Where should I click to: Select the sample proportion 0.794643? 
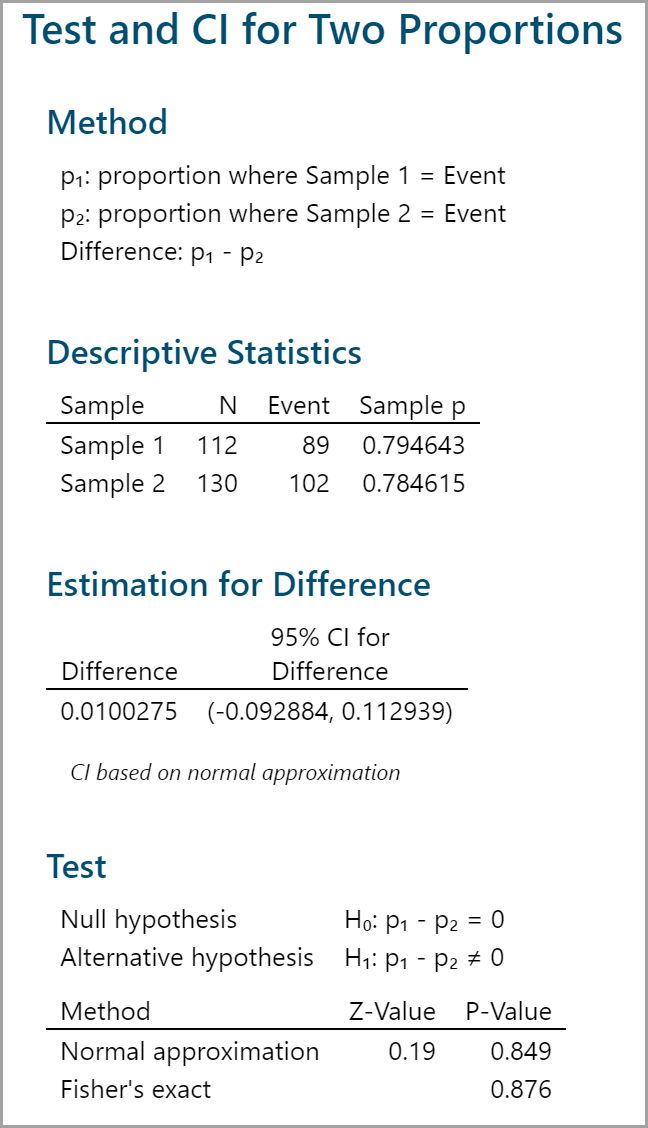(413, 446)
